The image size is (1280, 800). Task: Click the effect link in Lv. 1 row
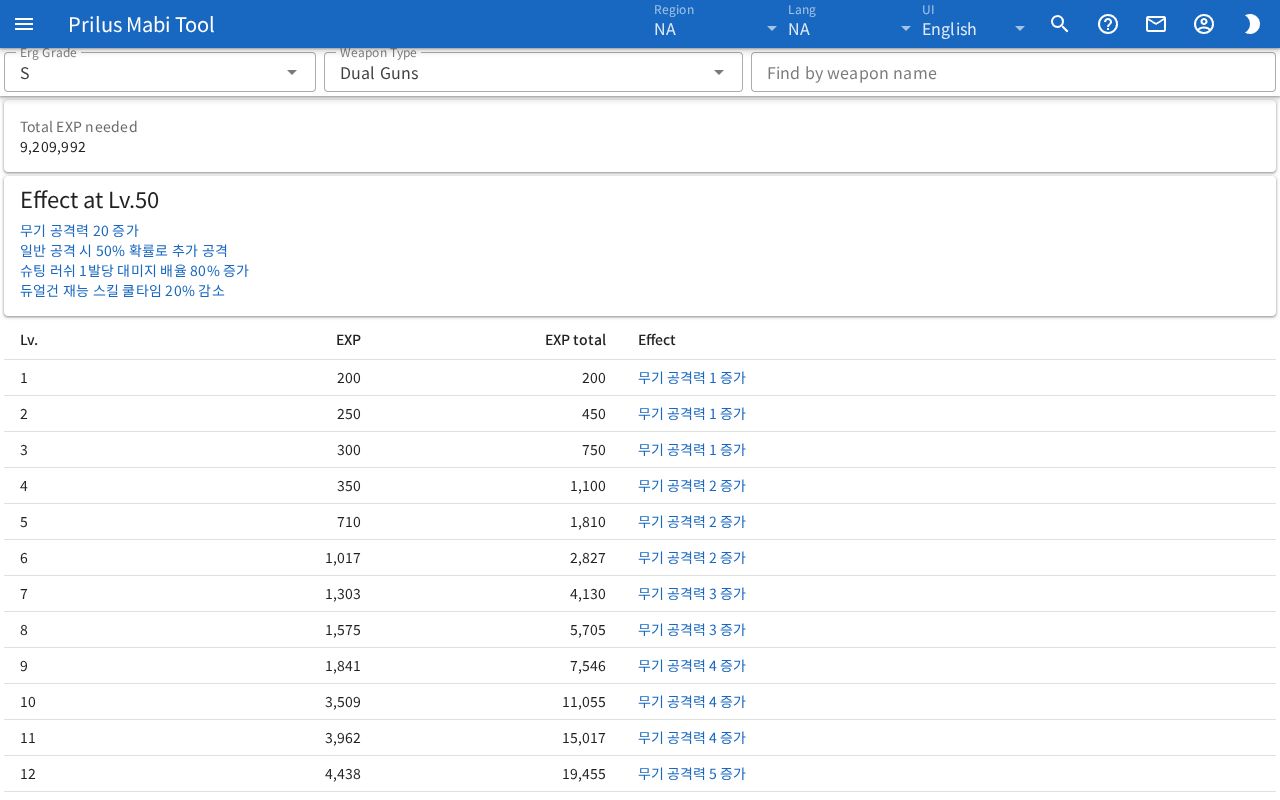692,377
